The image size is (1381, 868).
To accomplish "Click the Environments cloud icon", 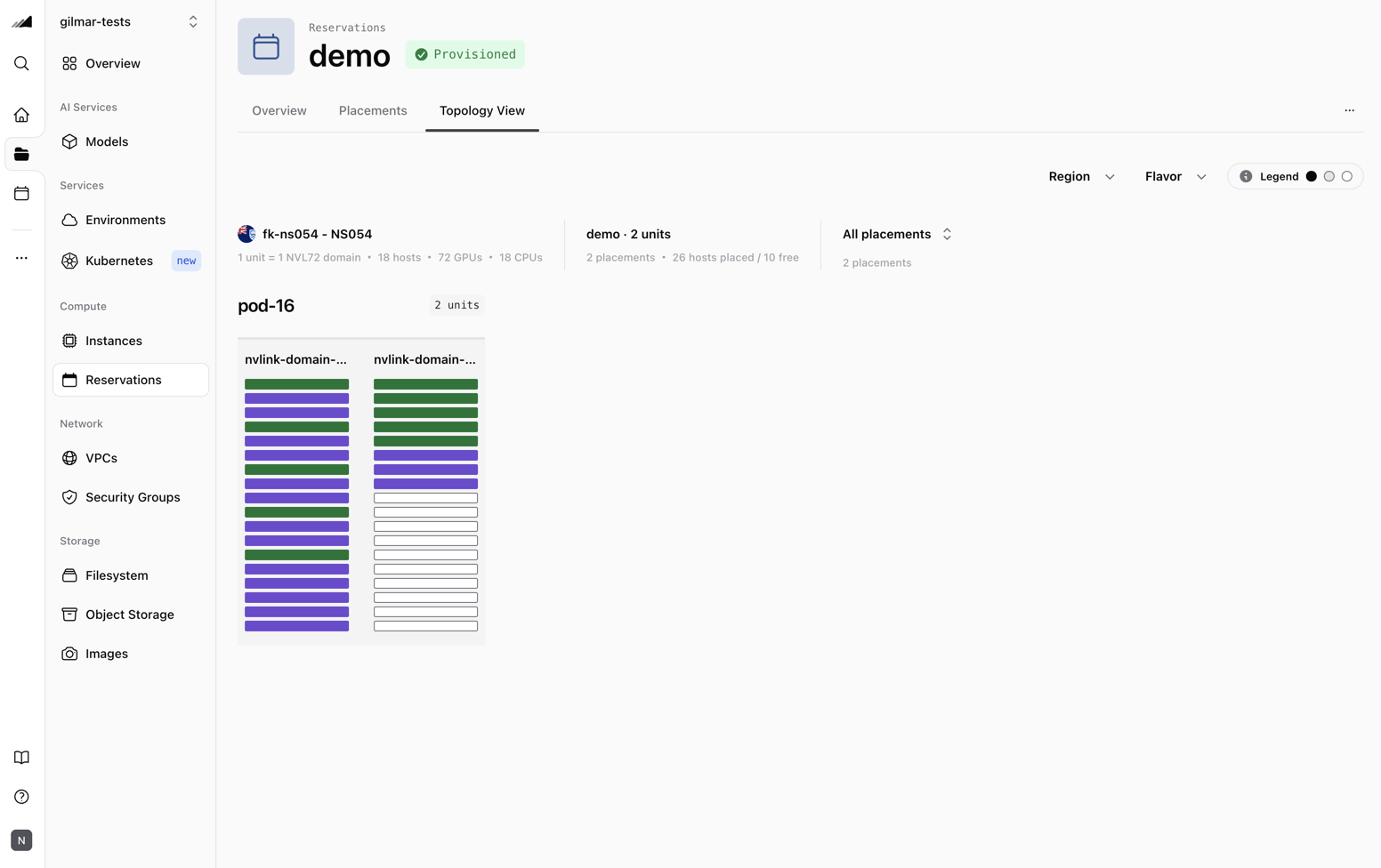I will [69, 221].
